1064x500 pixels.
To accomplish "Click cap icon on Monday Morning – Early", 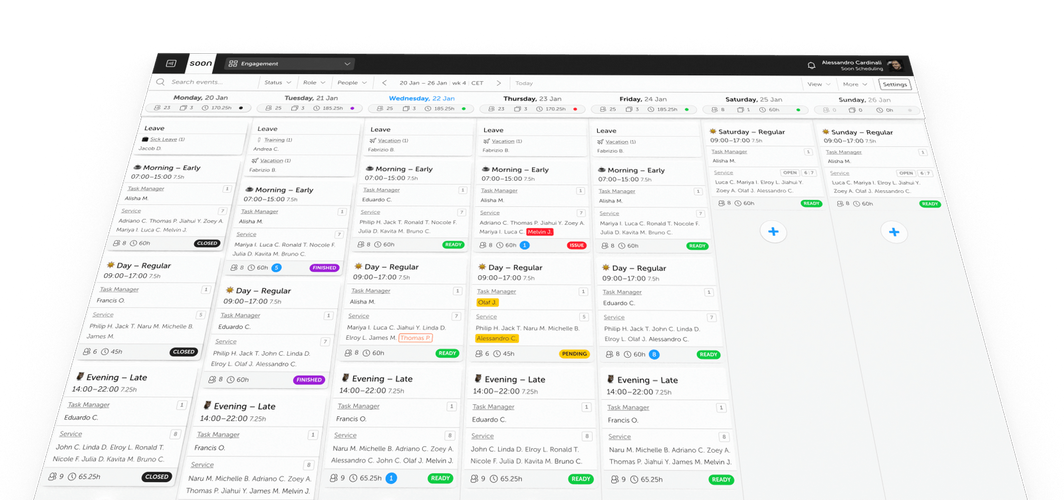I will coord(136,167).
